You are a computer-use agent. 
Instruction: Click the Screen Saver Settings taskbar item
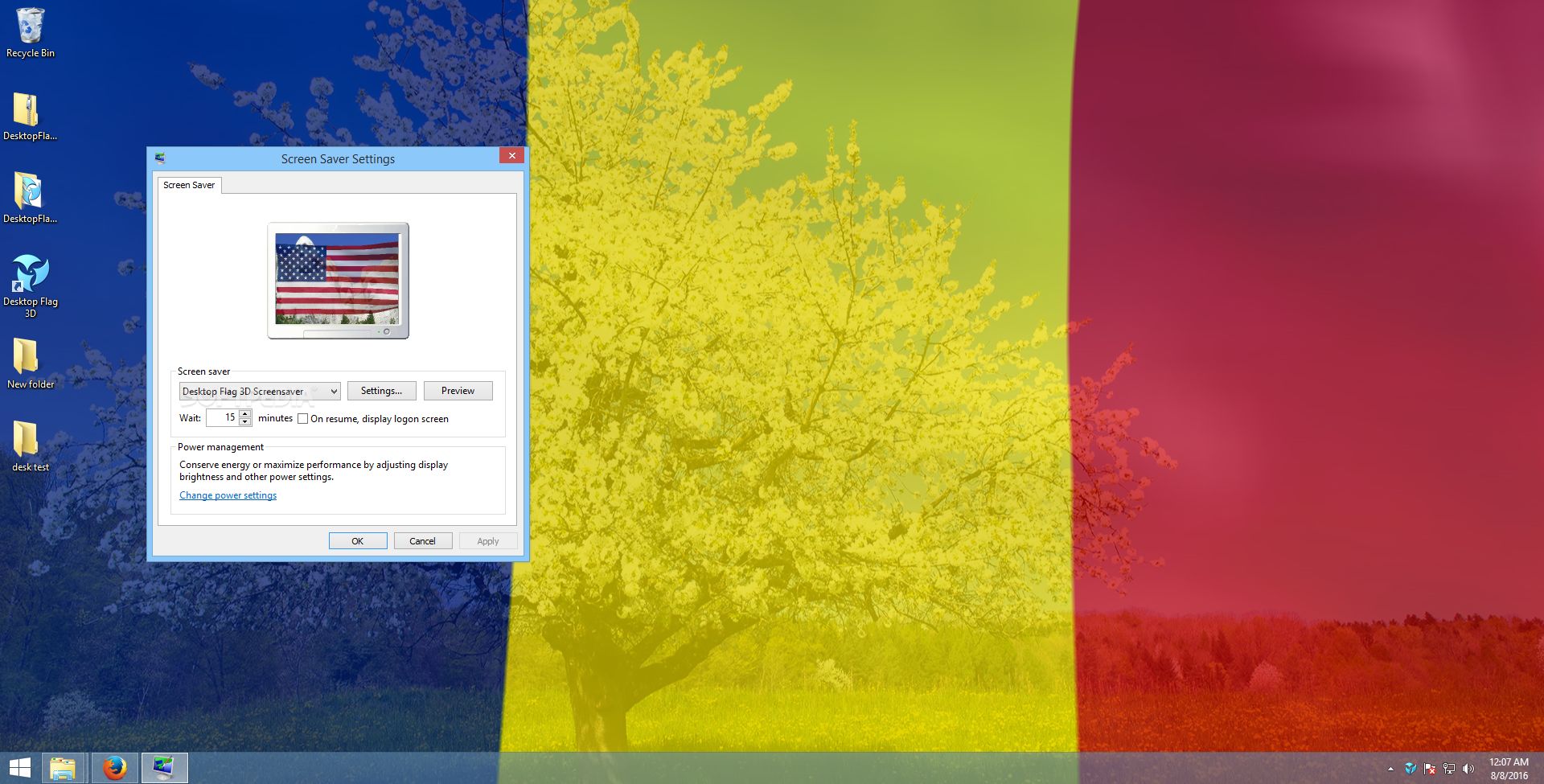(164, 769)
